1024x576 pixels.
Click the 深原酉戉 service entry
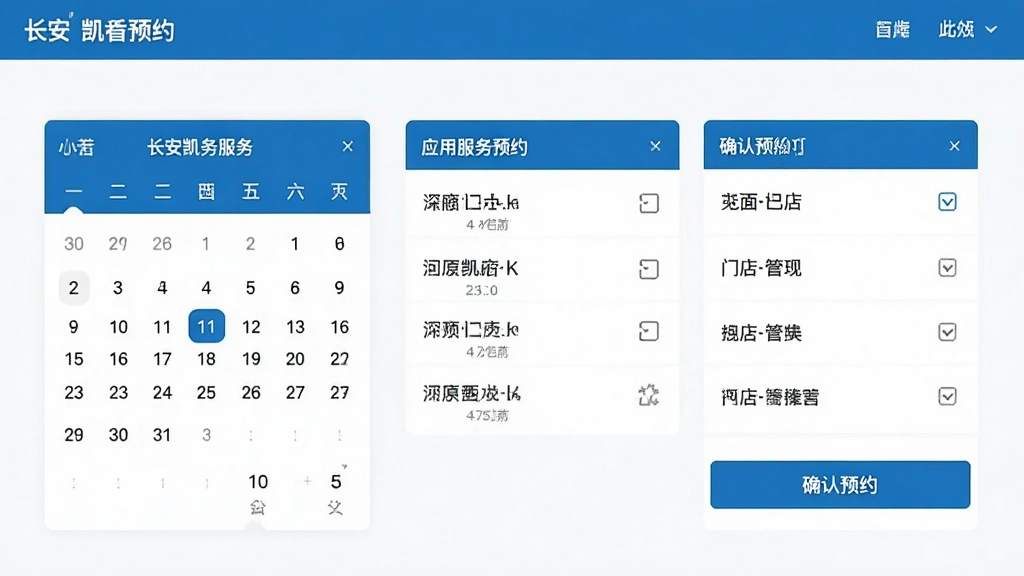(x=542, y=400)
